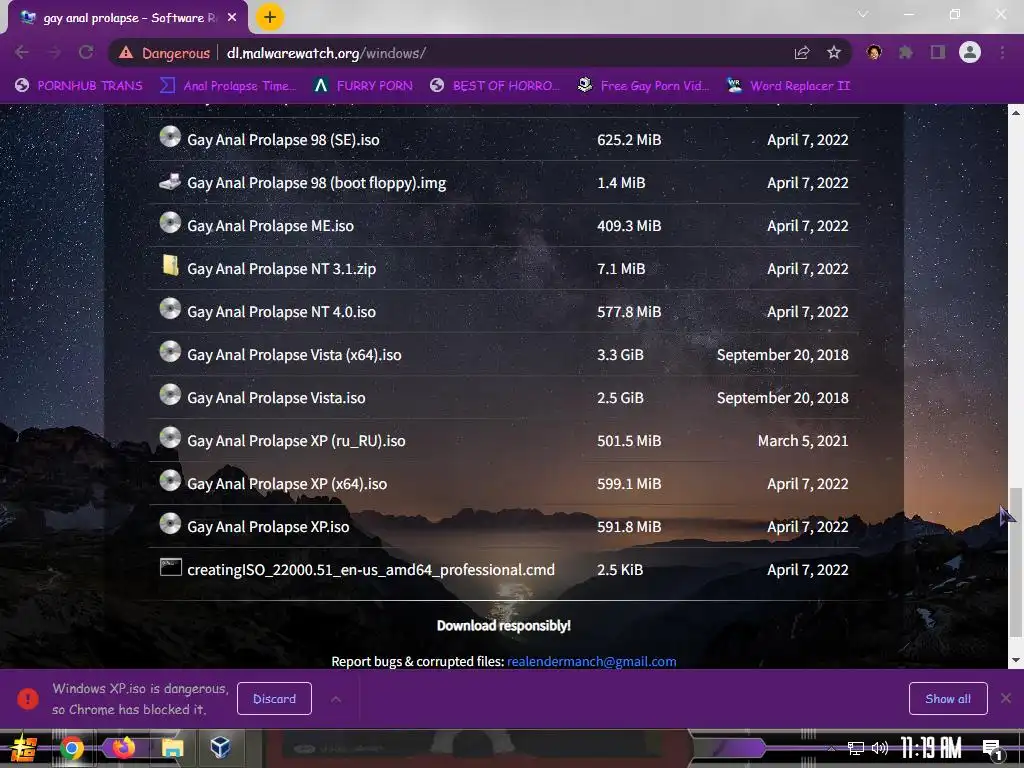Click the disc icon of the Vista.iso row
The height and width of the screenshot is (768, 1024).
(x=170, y=395)
